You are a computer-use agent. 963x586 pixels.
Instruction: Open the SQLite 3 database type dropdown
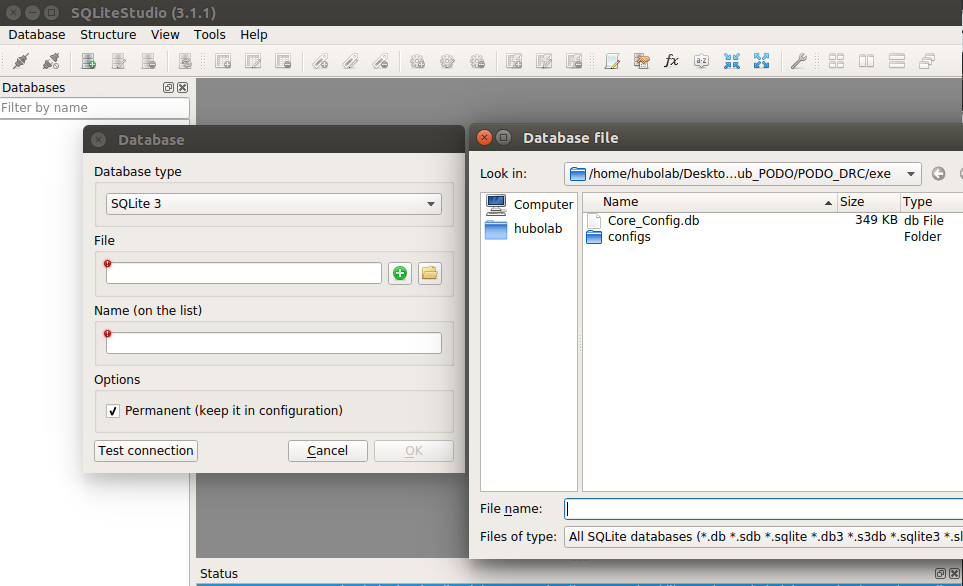[274, 204]
